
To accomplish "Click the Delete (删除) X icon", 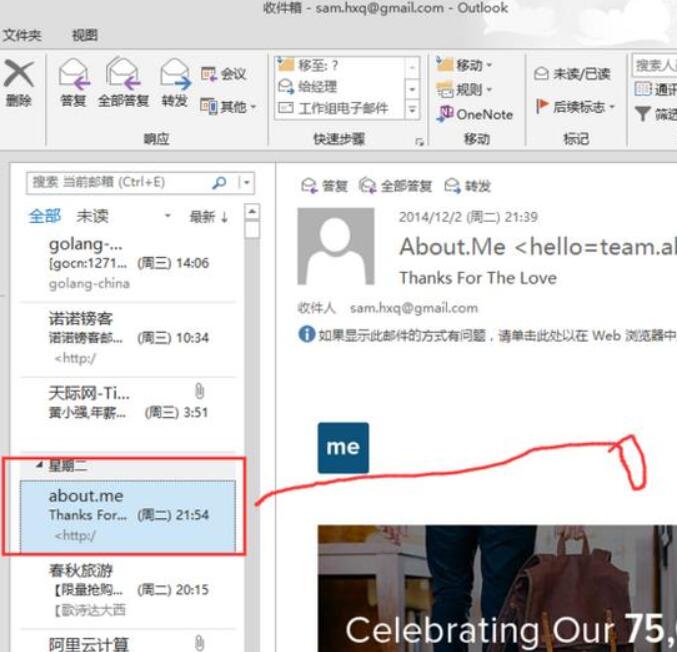I will pos(19,74).
